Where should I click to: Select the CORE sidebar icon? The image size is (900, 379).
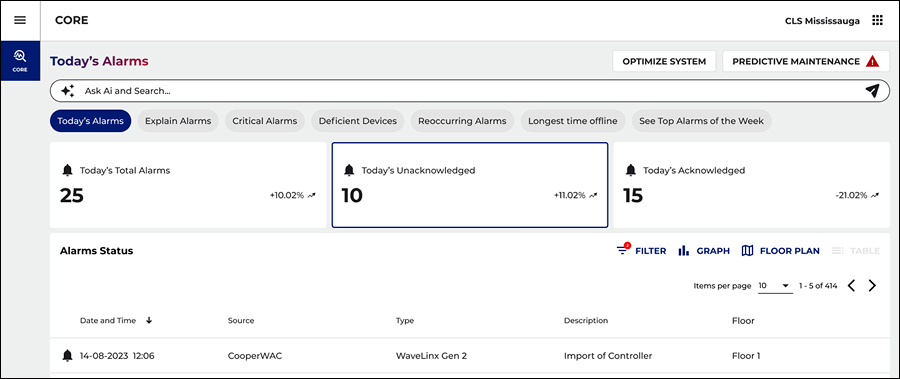click(x=20, y=60)
